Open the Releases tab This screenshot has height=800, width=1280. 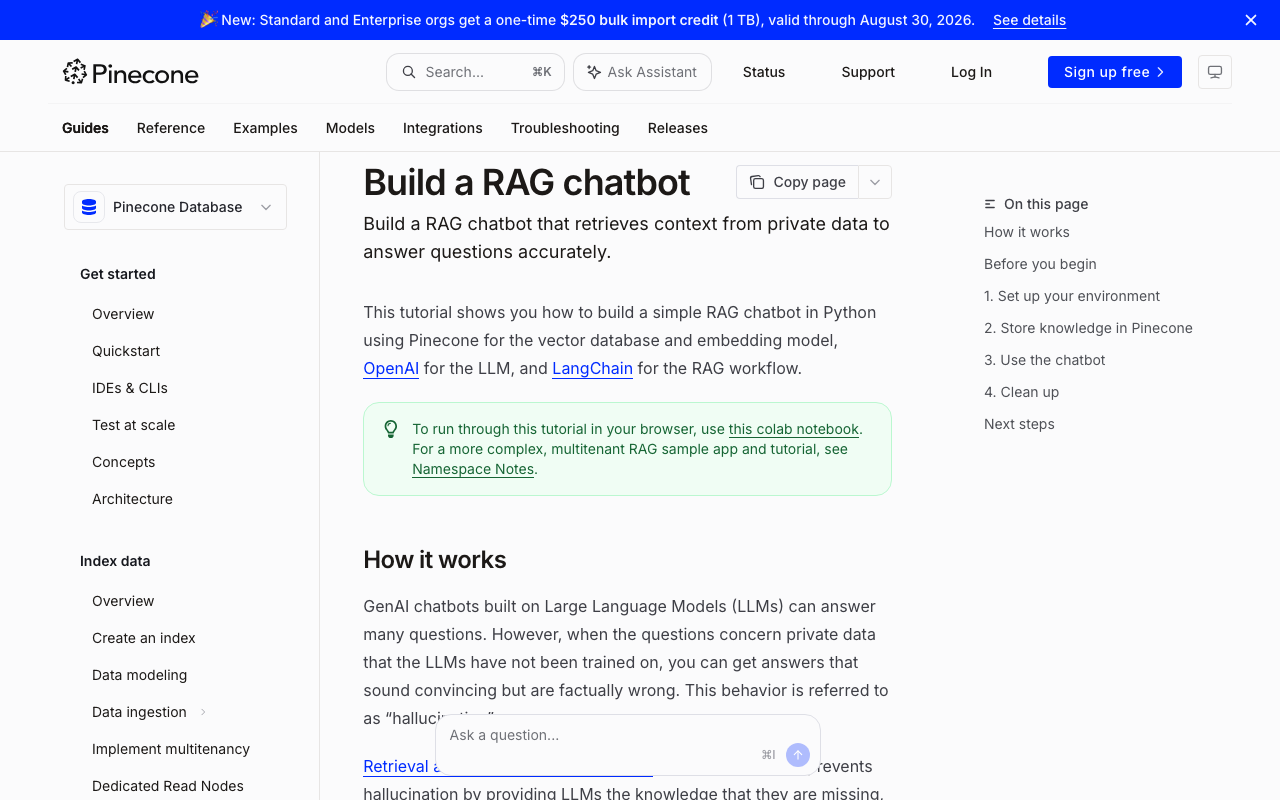coord(678,128)
